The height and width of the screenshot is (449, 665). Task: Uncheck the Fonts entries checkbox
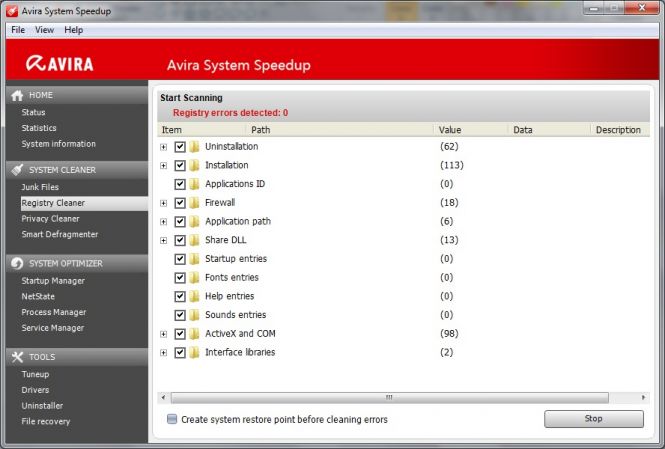click(x=180, y=278)
